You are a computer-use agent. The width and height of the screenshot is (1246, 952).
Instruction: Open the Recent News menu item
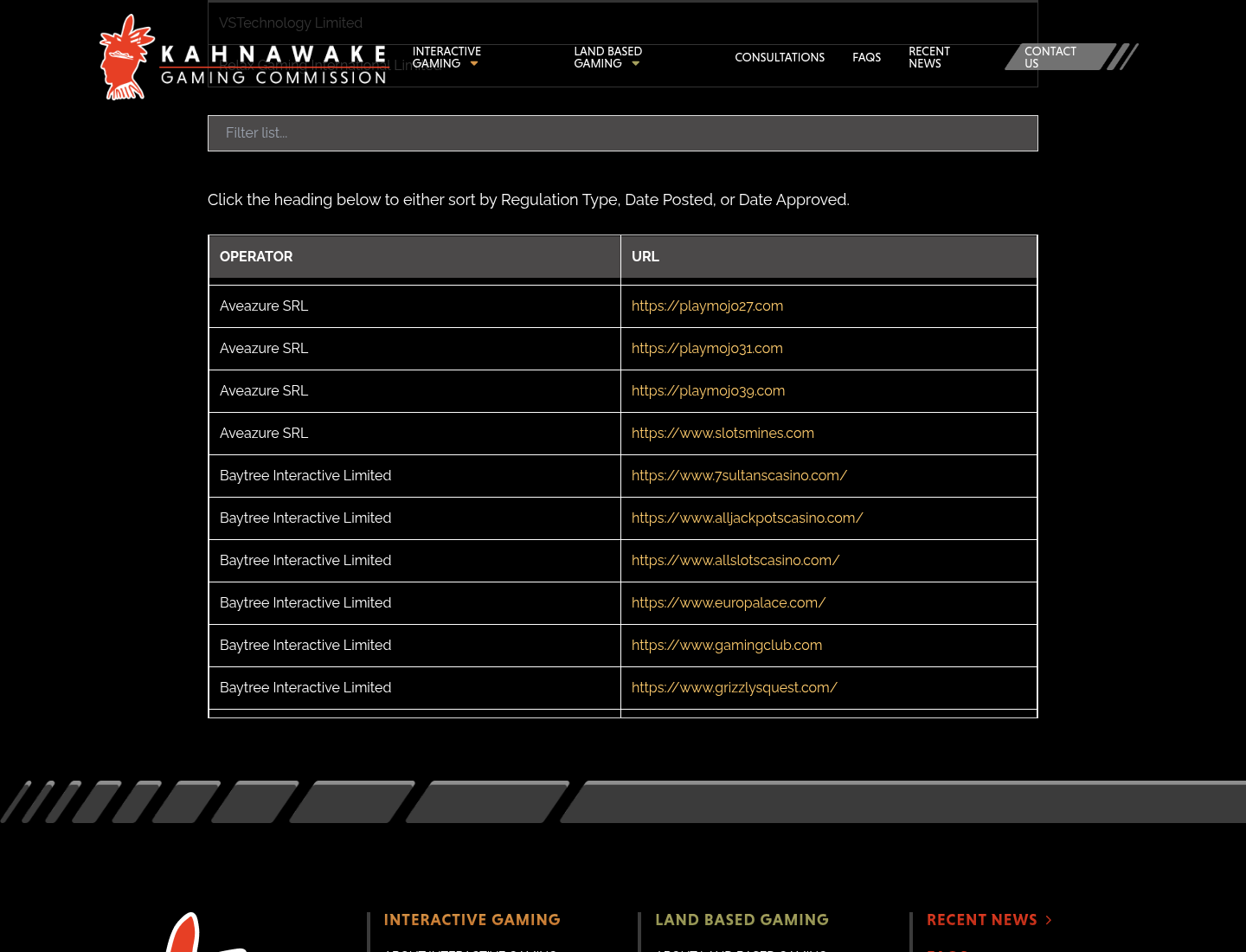(929, 57)
